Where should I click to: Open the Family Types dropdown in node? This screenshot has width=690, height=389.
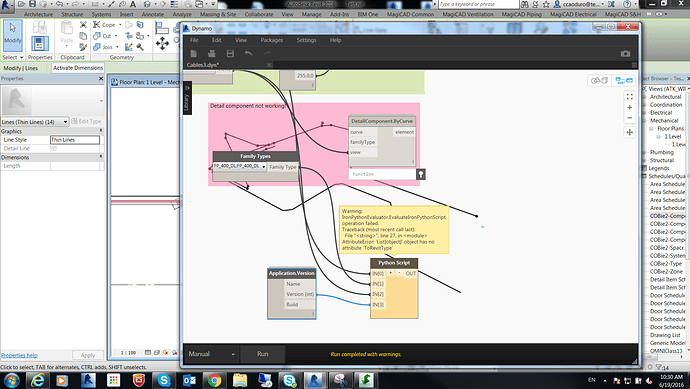[x=239, y=167]
